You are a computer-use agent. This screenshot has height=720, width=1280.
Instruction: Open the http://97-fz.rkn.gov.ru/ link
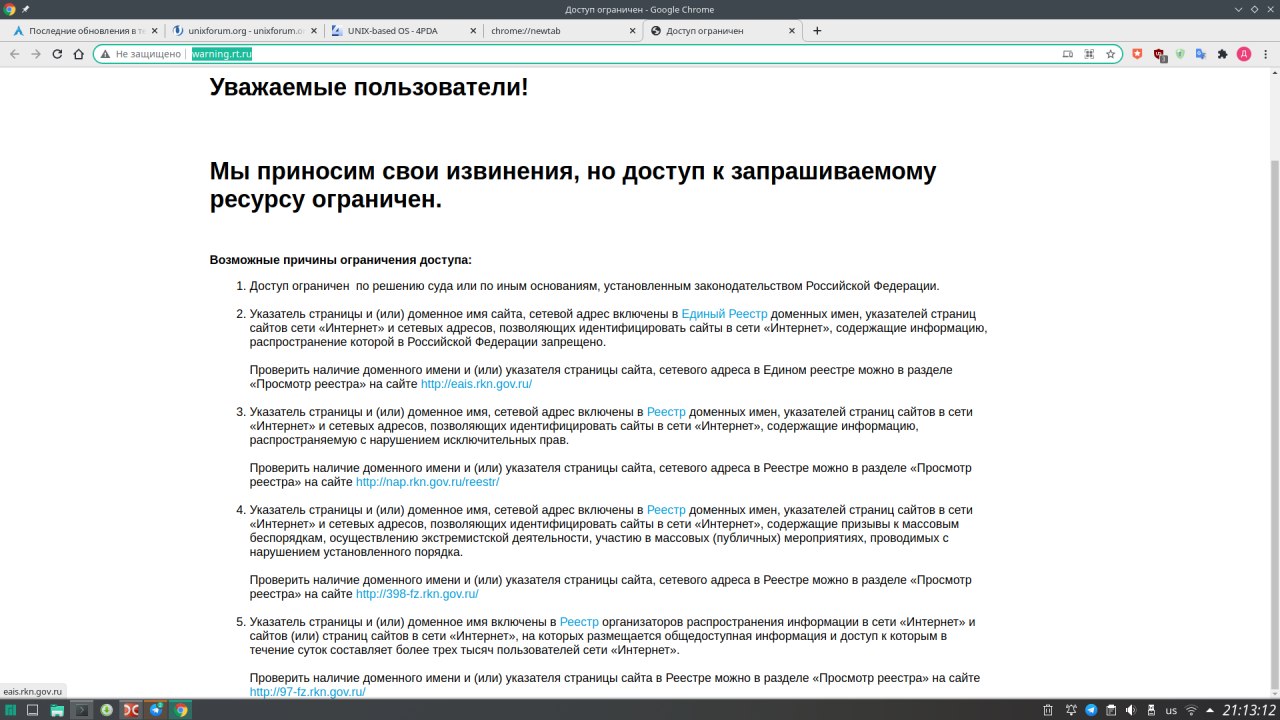(308, 692)
